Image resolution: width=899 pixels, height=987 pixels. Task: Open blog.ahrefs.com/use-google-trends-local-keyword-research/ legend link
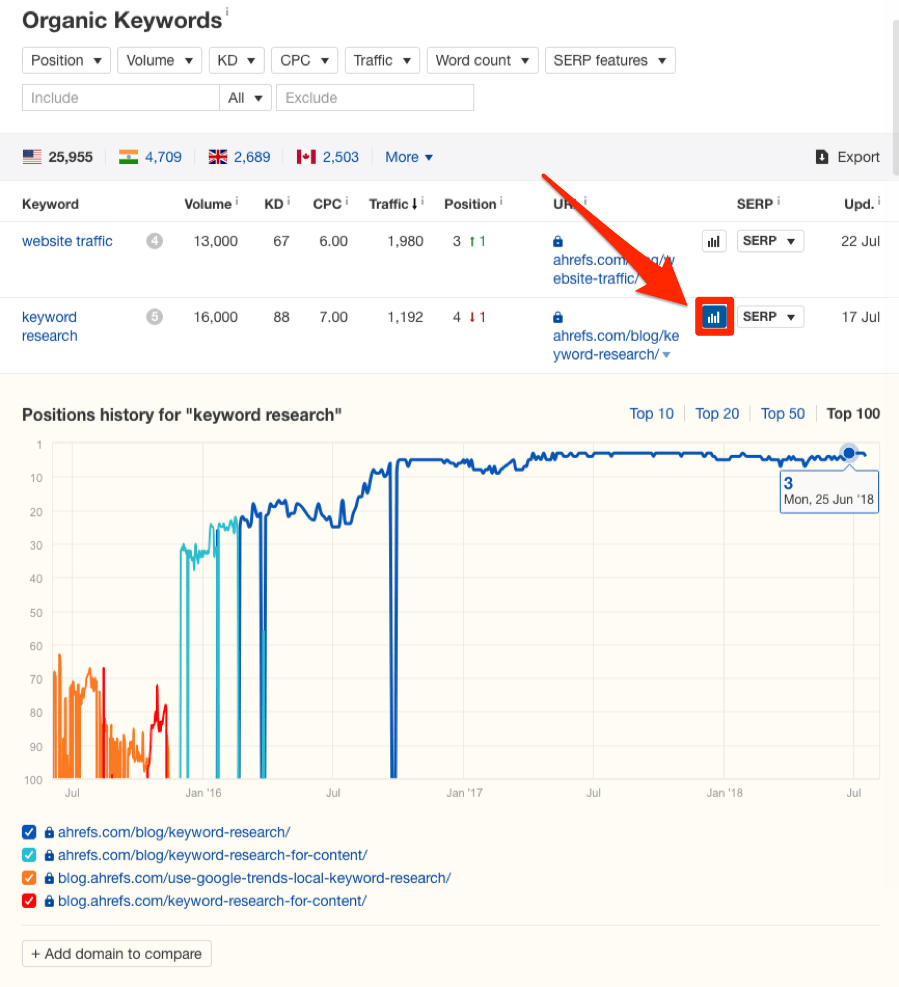pyautogui.click(x=254, y=878)
